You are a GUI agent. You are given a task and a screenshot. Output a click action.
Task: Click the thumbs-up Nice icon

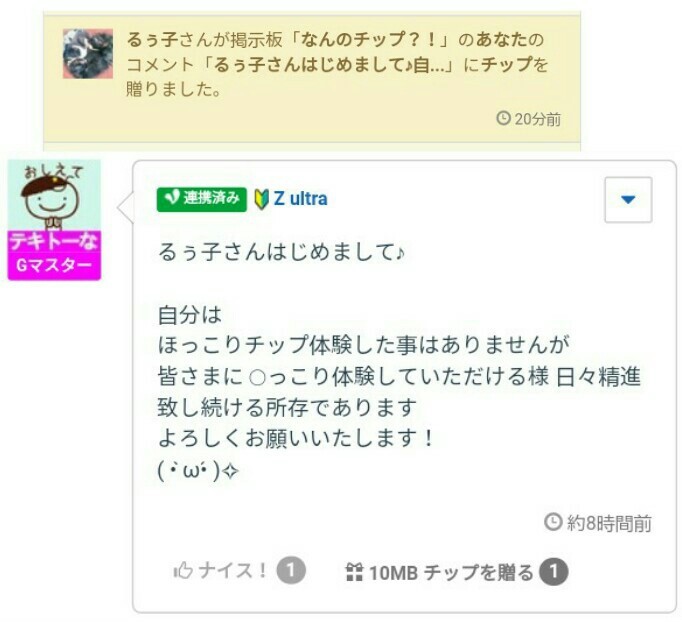183,570
